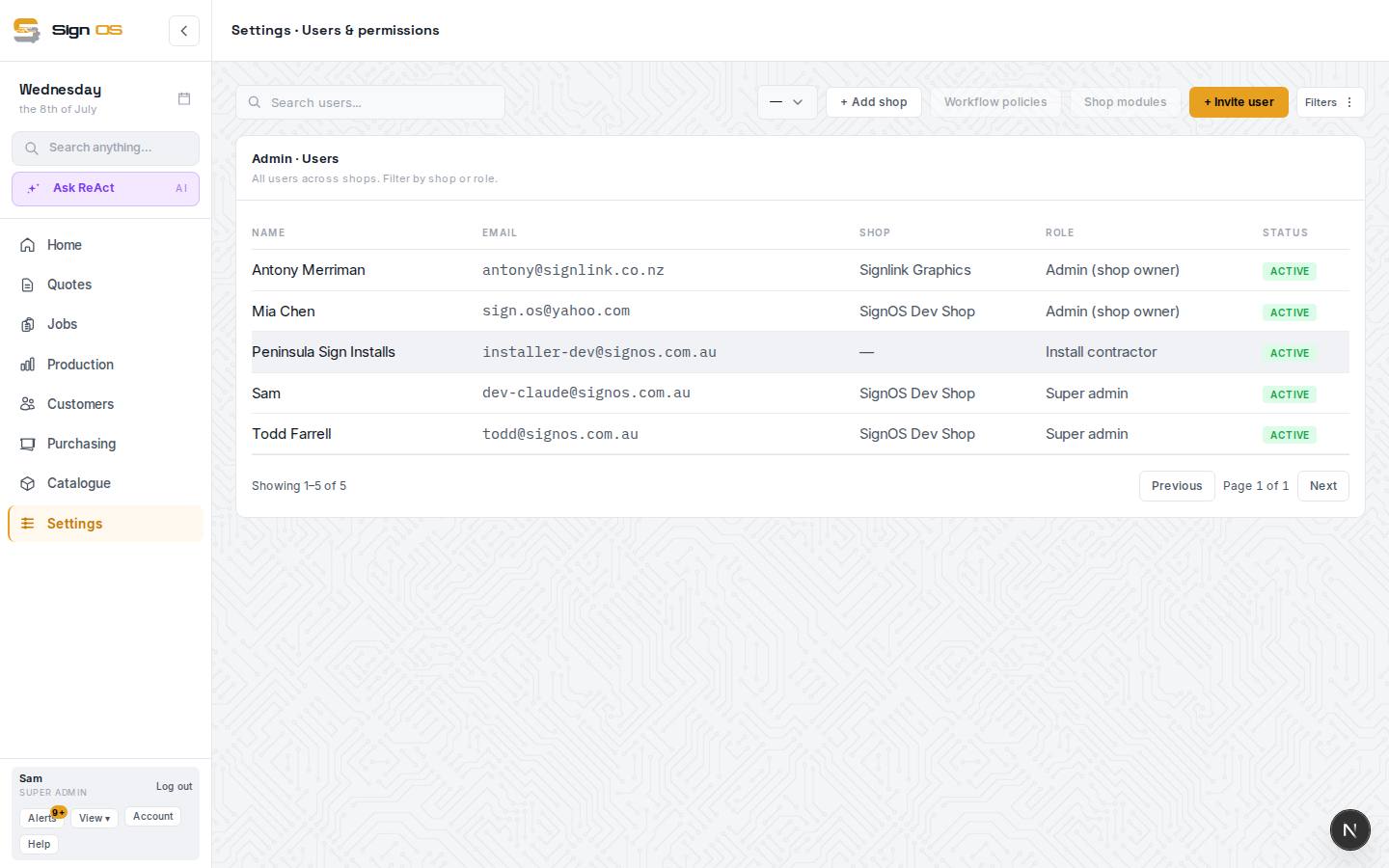Focus the Search users field

click(370, 102)
